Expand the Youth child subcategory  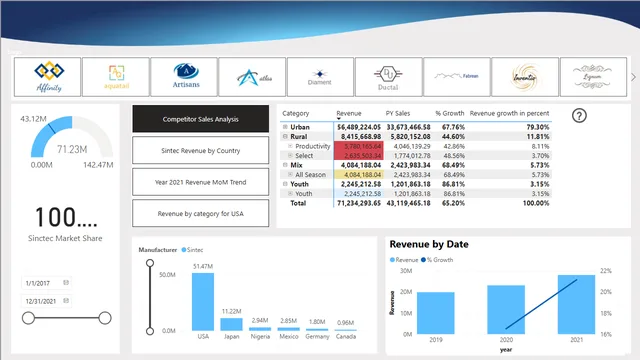pos(290,193)
